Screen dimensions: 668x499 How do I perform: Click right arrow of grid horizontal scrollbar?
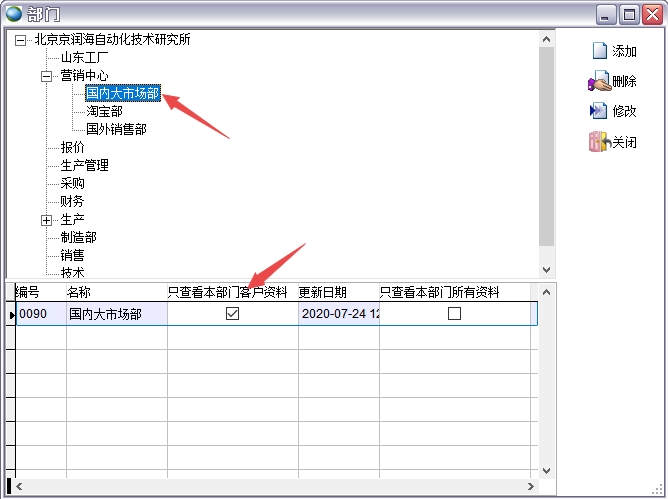tap(531, 487)
